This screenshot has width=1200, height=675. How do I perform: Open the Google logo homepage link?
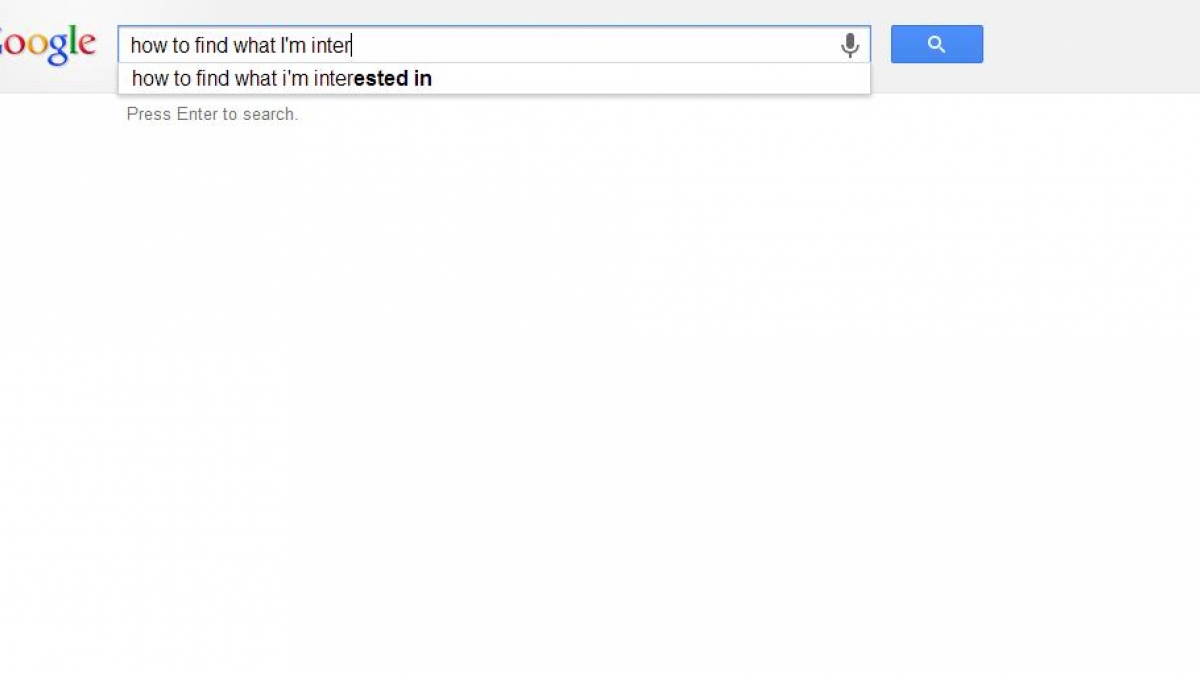[x=48, y=44]
